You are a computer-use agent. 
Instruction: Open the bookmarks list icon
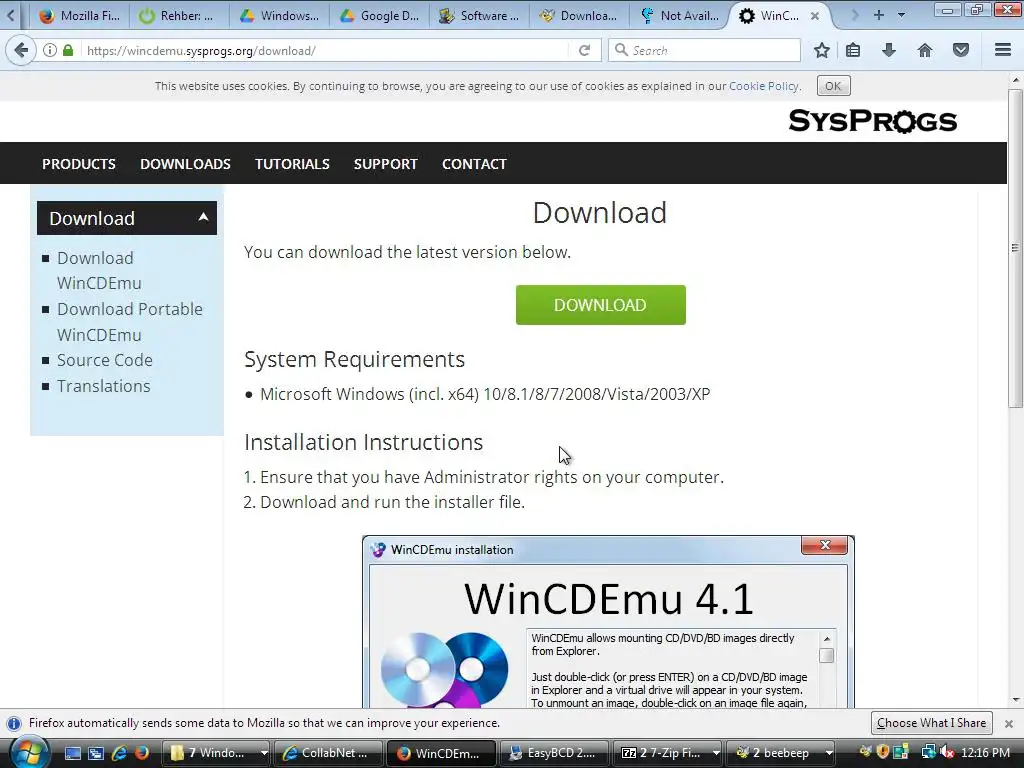point(853,50)
